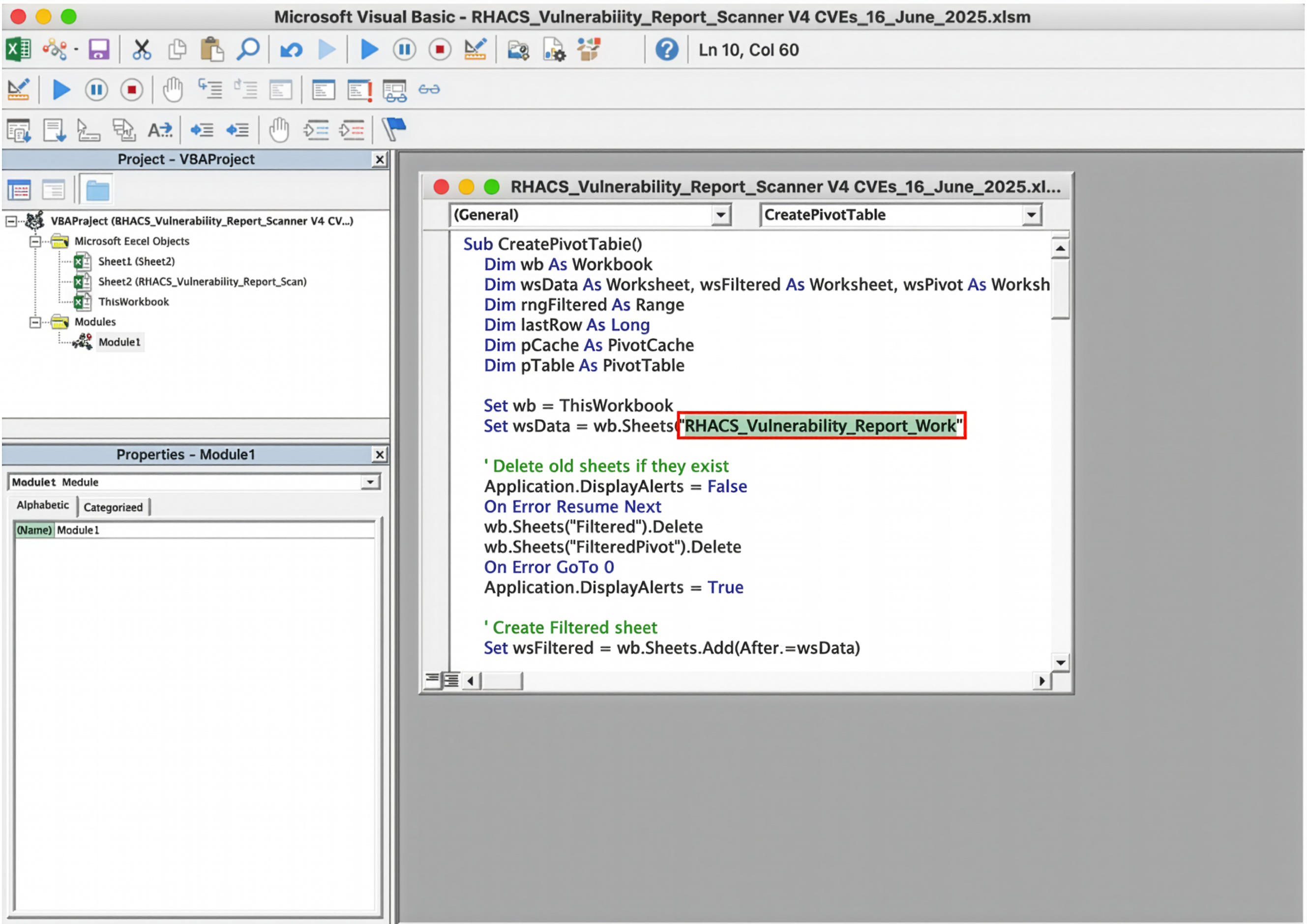Collapse the VBAProject root node
1307x924 pixels.
tap(11, 221)
